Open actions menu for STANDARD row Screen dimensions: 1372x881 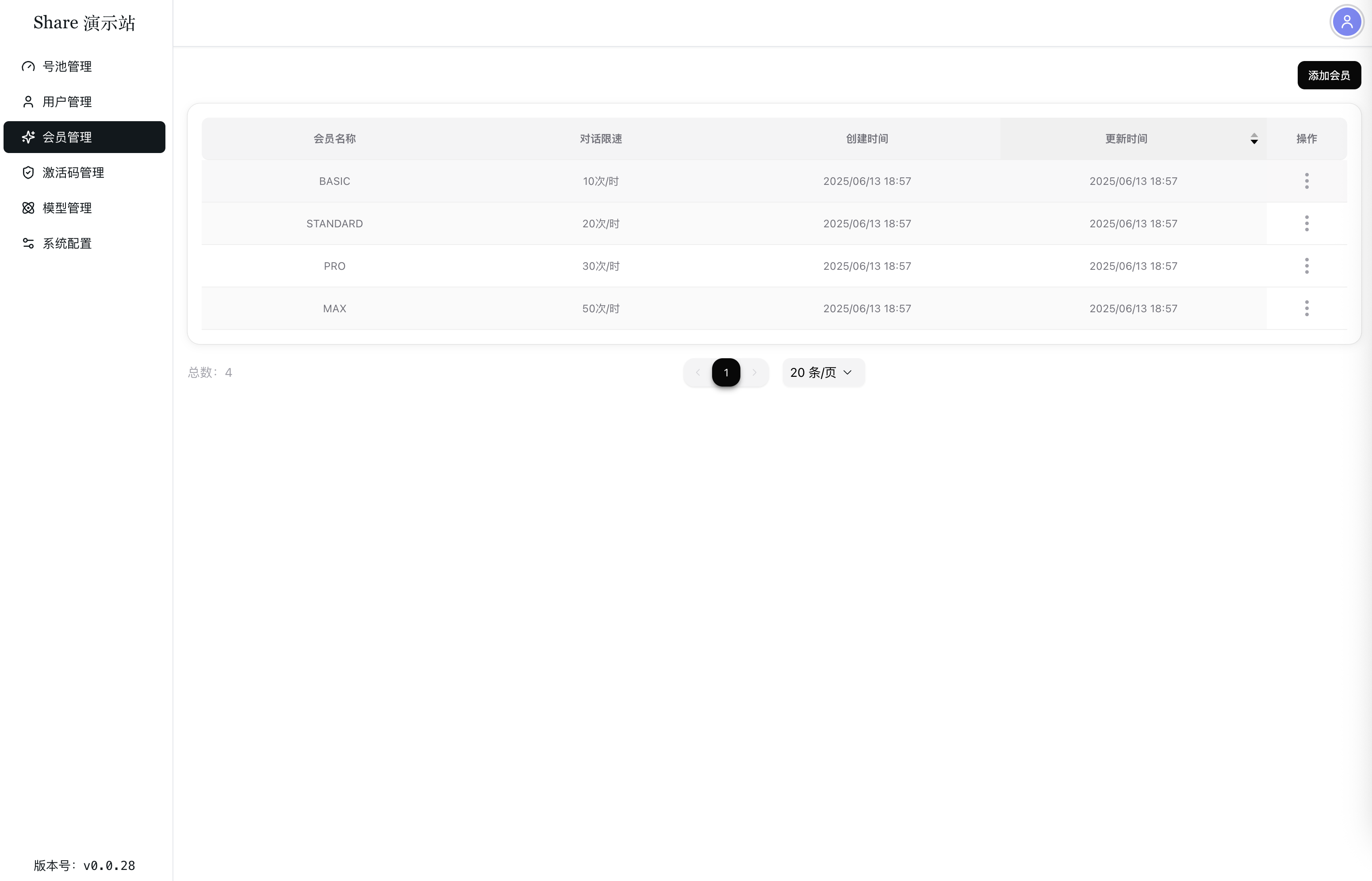[x=1306, y=224]
